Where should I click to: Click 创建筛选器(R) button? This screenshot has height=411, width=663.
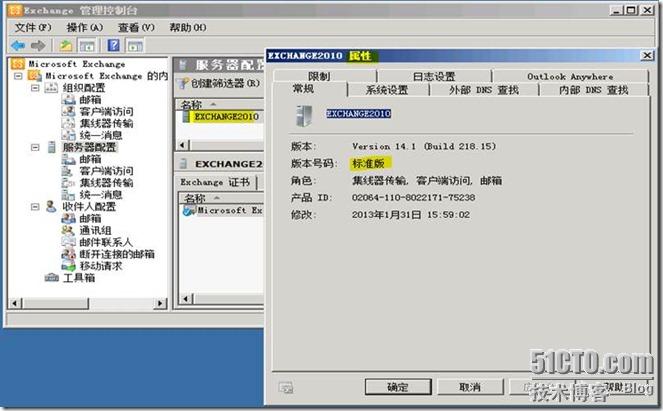point(220,83)
